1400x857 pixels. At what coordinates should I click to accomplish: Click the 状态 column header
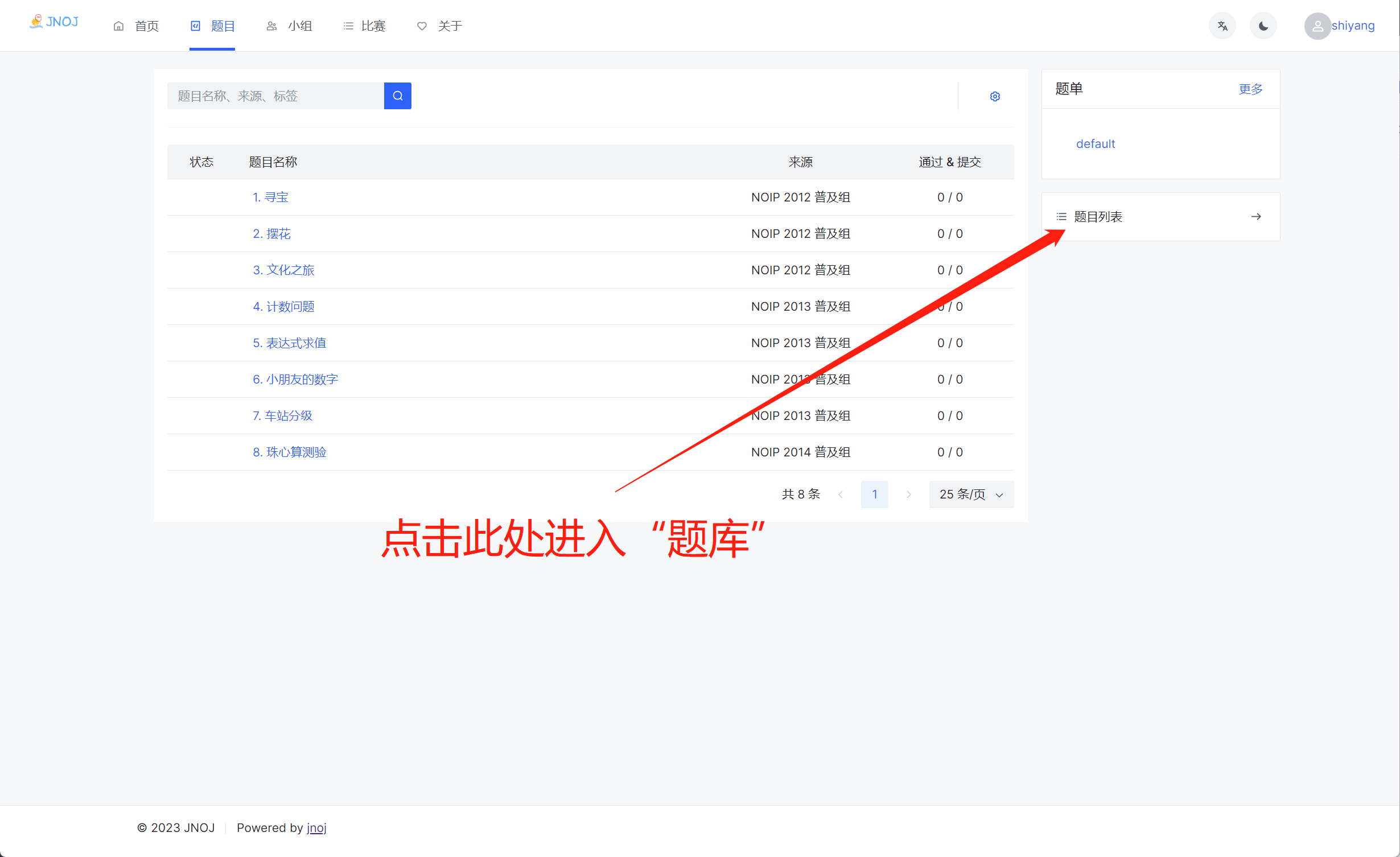(x=201, y=162)
